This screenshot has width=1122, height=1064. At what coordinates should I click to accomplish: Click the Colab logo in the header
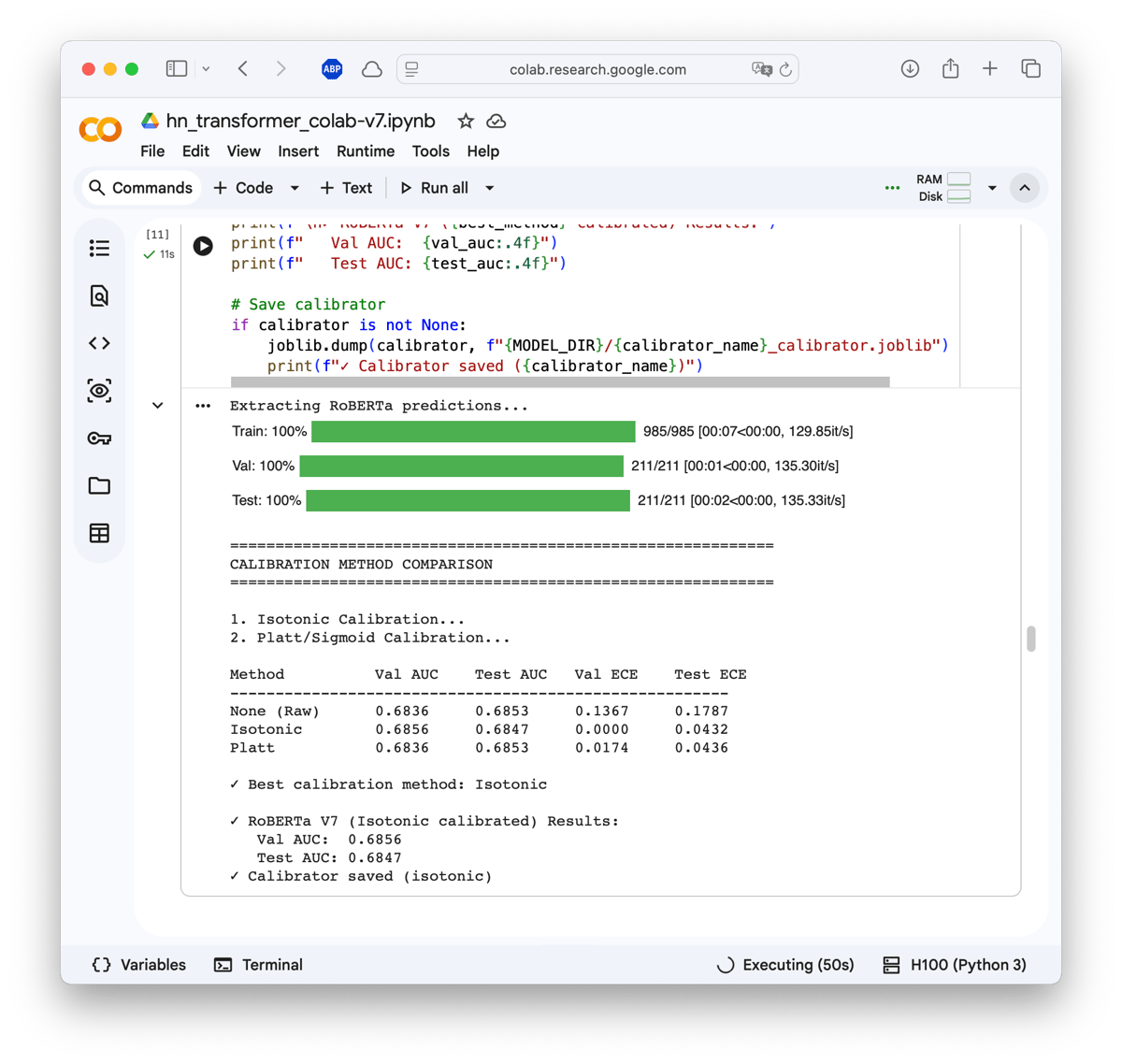(x=100, y=129)
